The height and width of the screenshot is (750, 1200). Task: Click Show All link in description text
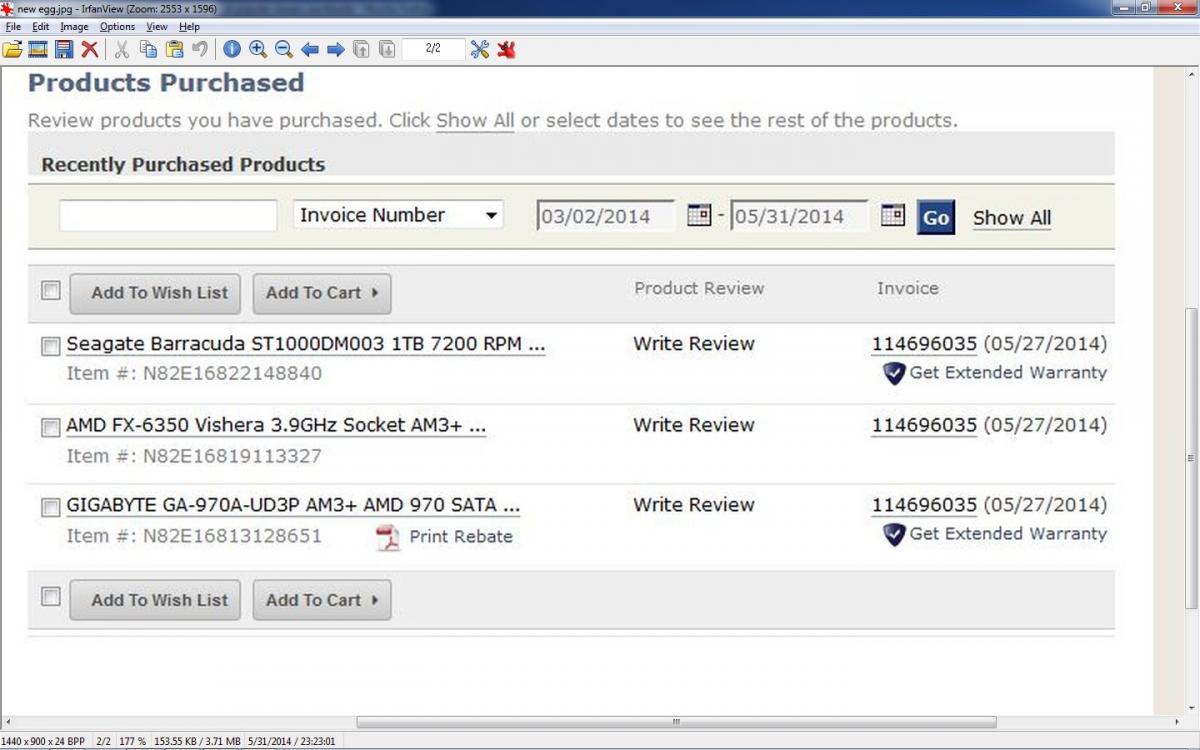click(x=475, y=121)
